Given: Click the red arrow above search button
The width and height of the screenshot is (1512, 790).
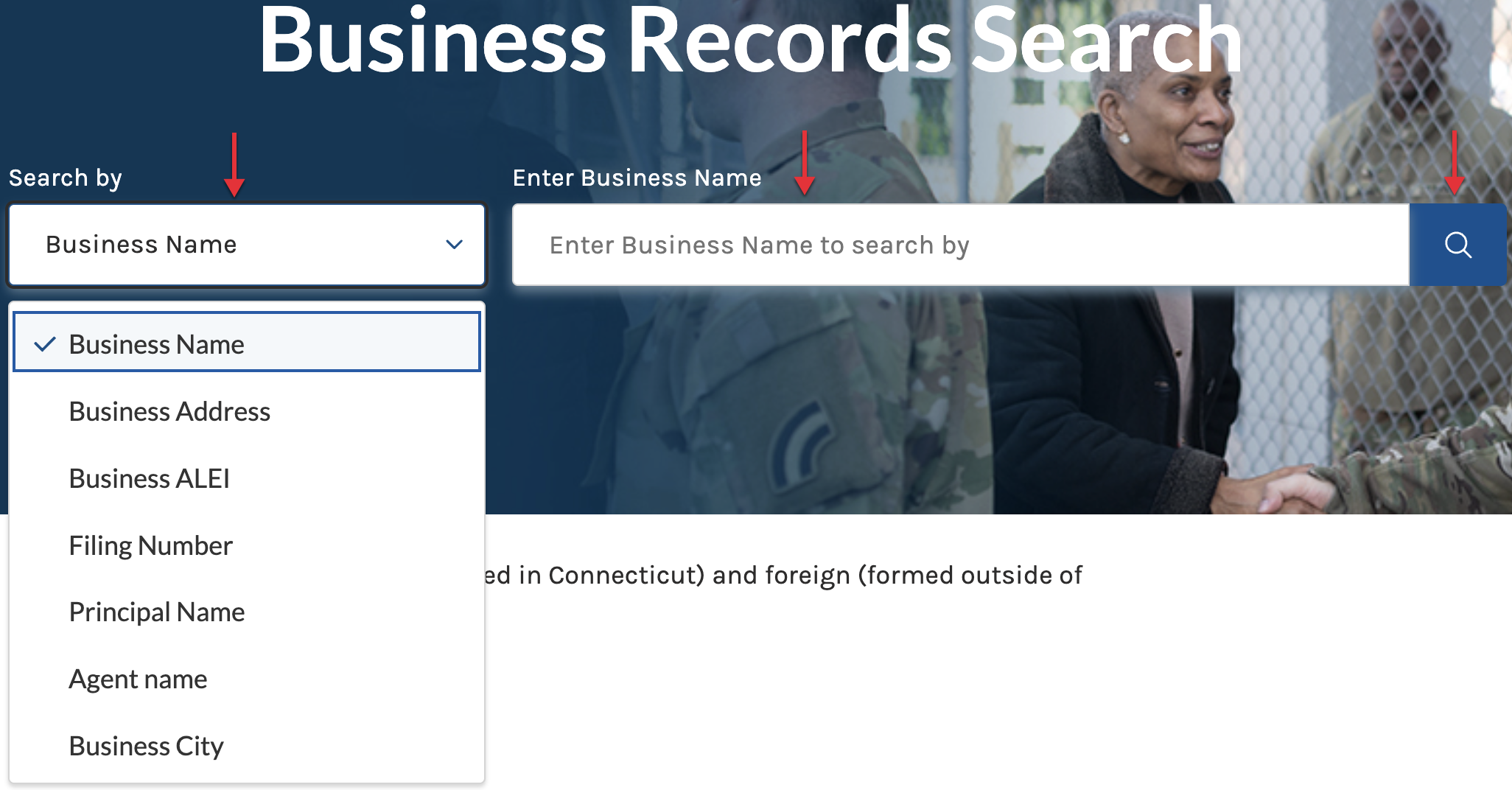Looking at the screenshot, I should (x=1455, y=163).
